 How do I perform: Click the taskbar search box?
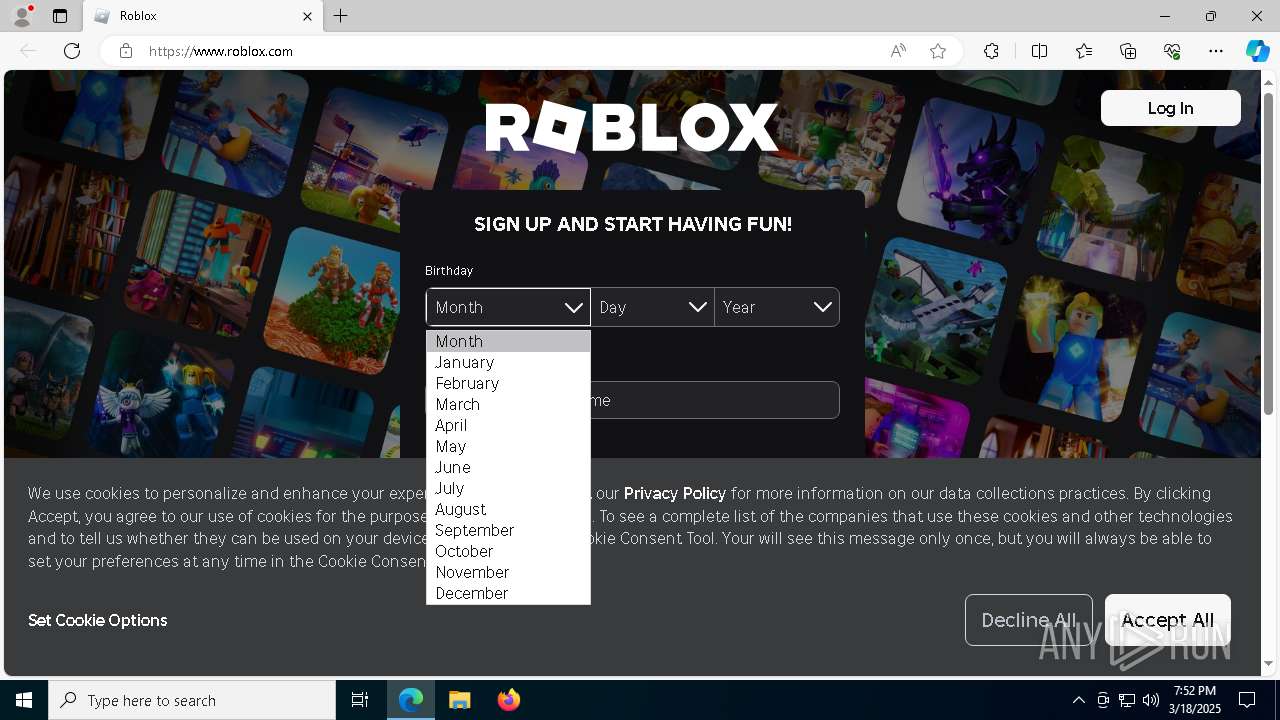[192, 700]
